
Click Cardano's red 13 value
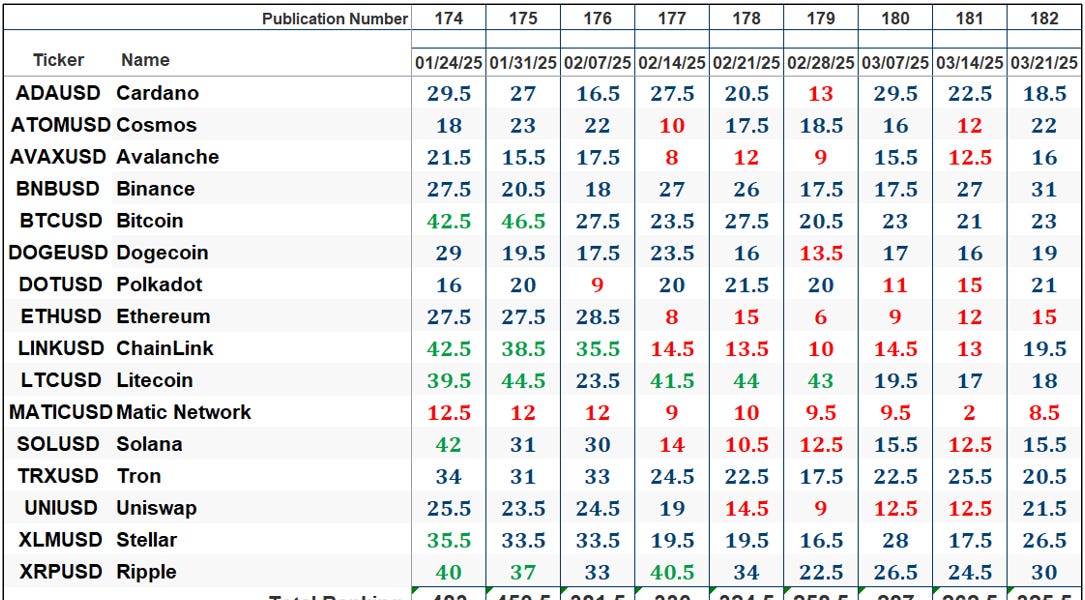(x=821, y=93)
